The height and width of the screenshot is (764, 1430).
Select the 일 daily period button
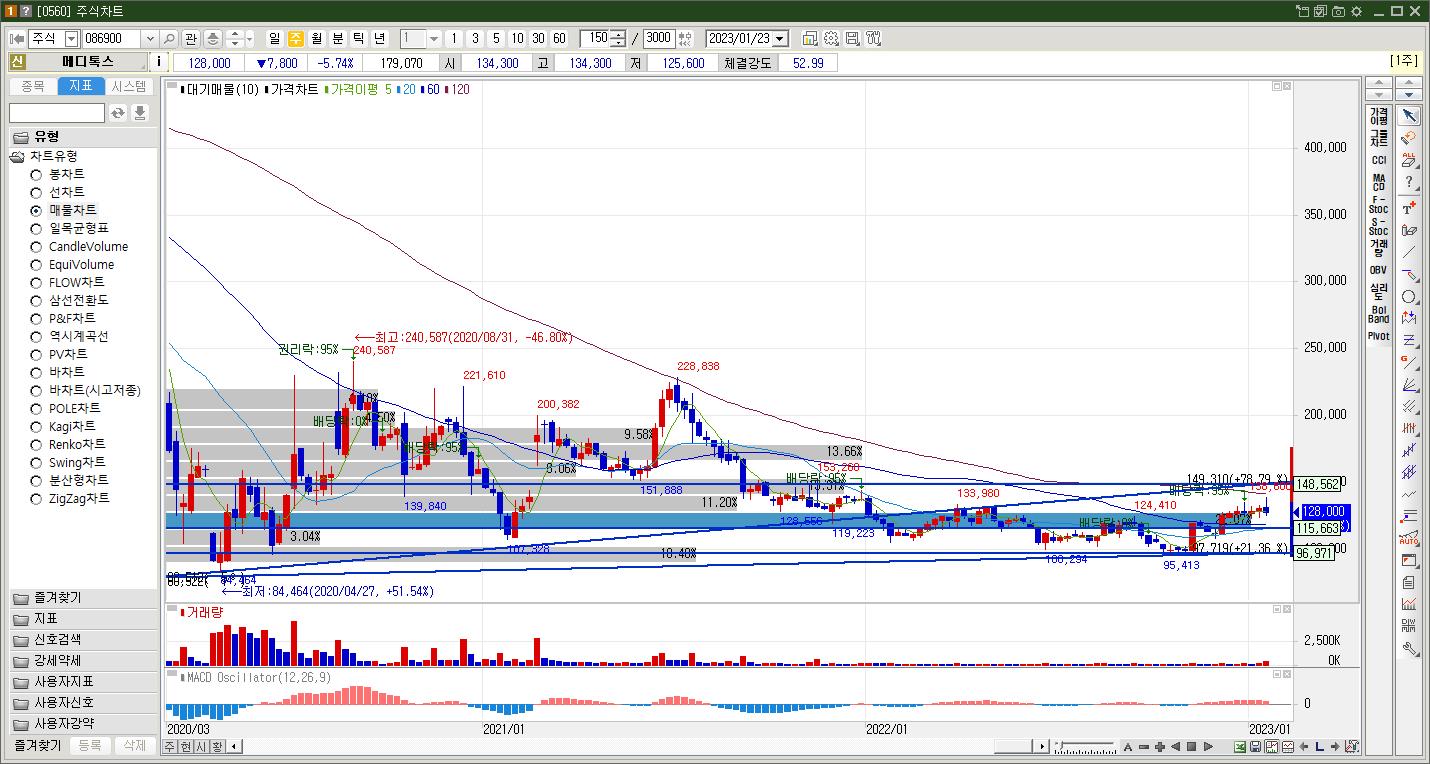click(275, 39)
